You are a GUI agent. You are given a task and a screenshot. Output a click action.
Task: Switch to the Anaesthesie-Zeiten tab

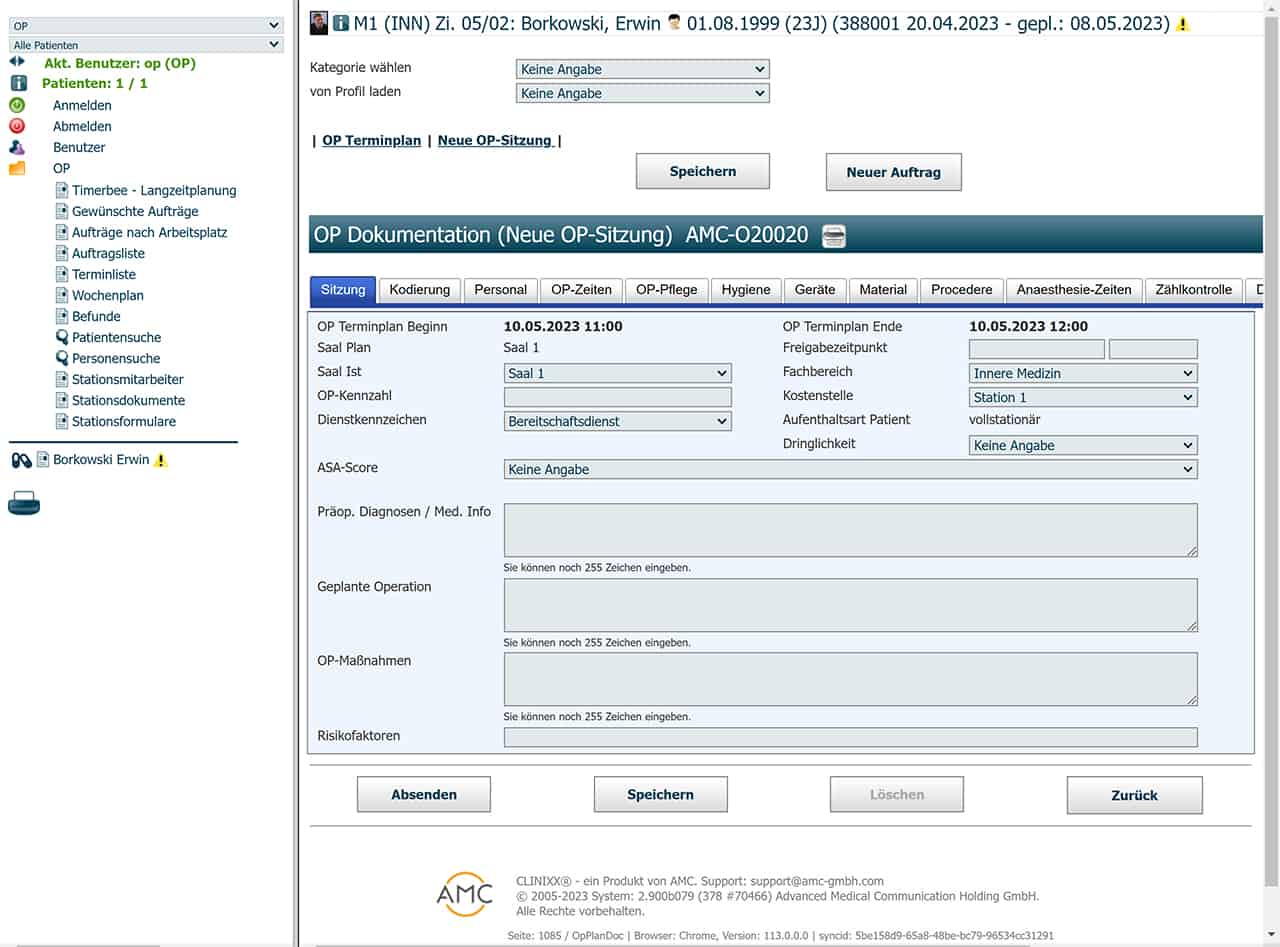point(1073,290)
